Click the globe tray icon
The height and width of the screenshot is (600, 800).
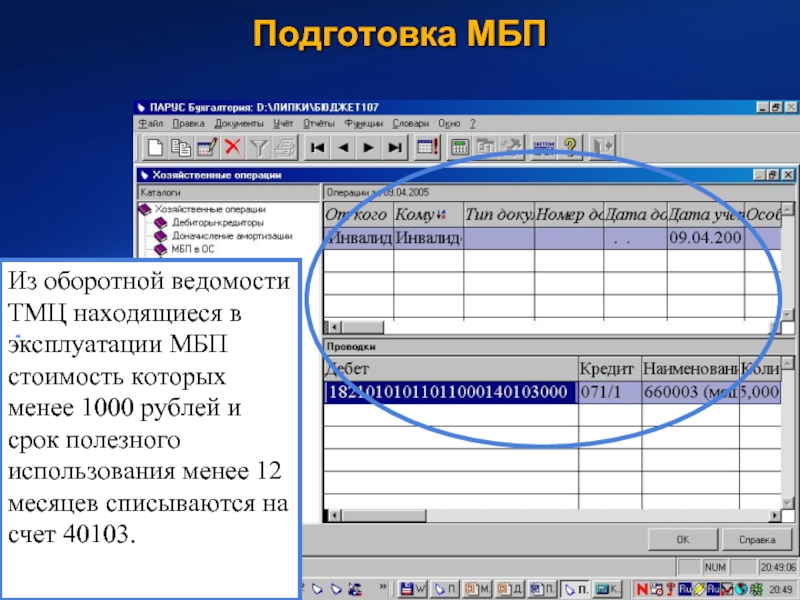tap(741, 590)
